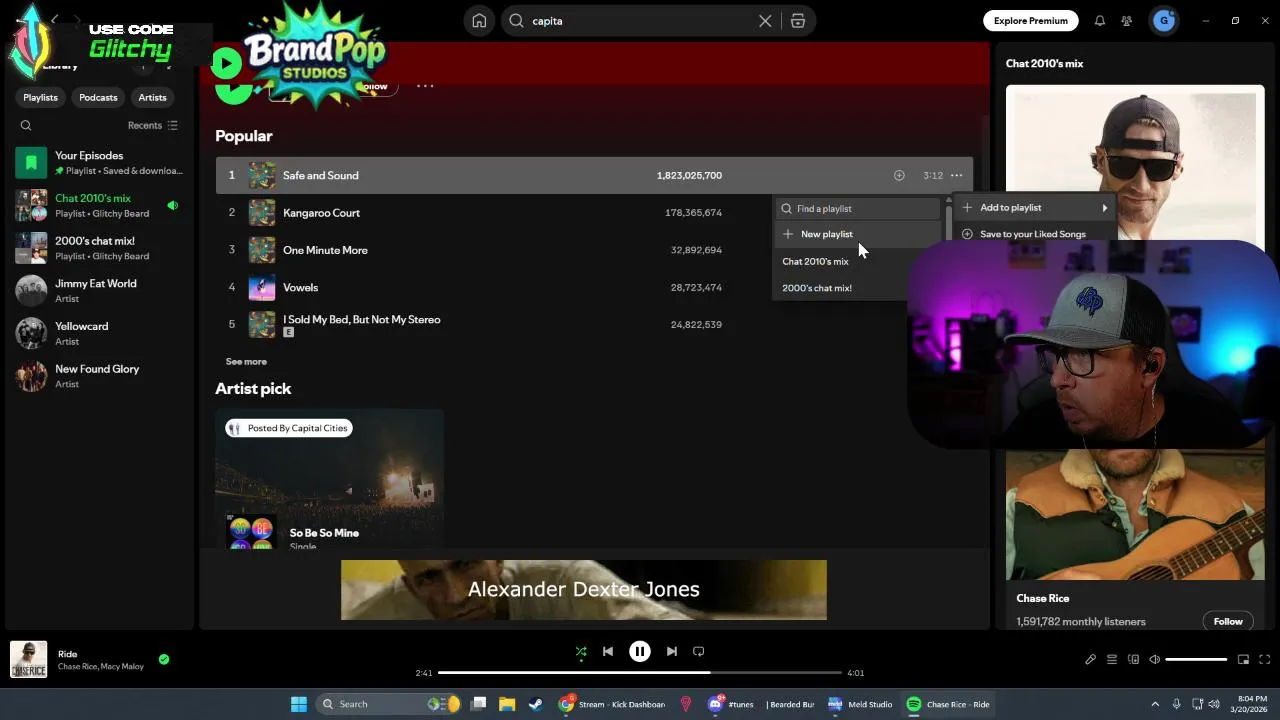Open the New Found Glory artist item

coord(98,376)
